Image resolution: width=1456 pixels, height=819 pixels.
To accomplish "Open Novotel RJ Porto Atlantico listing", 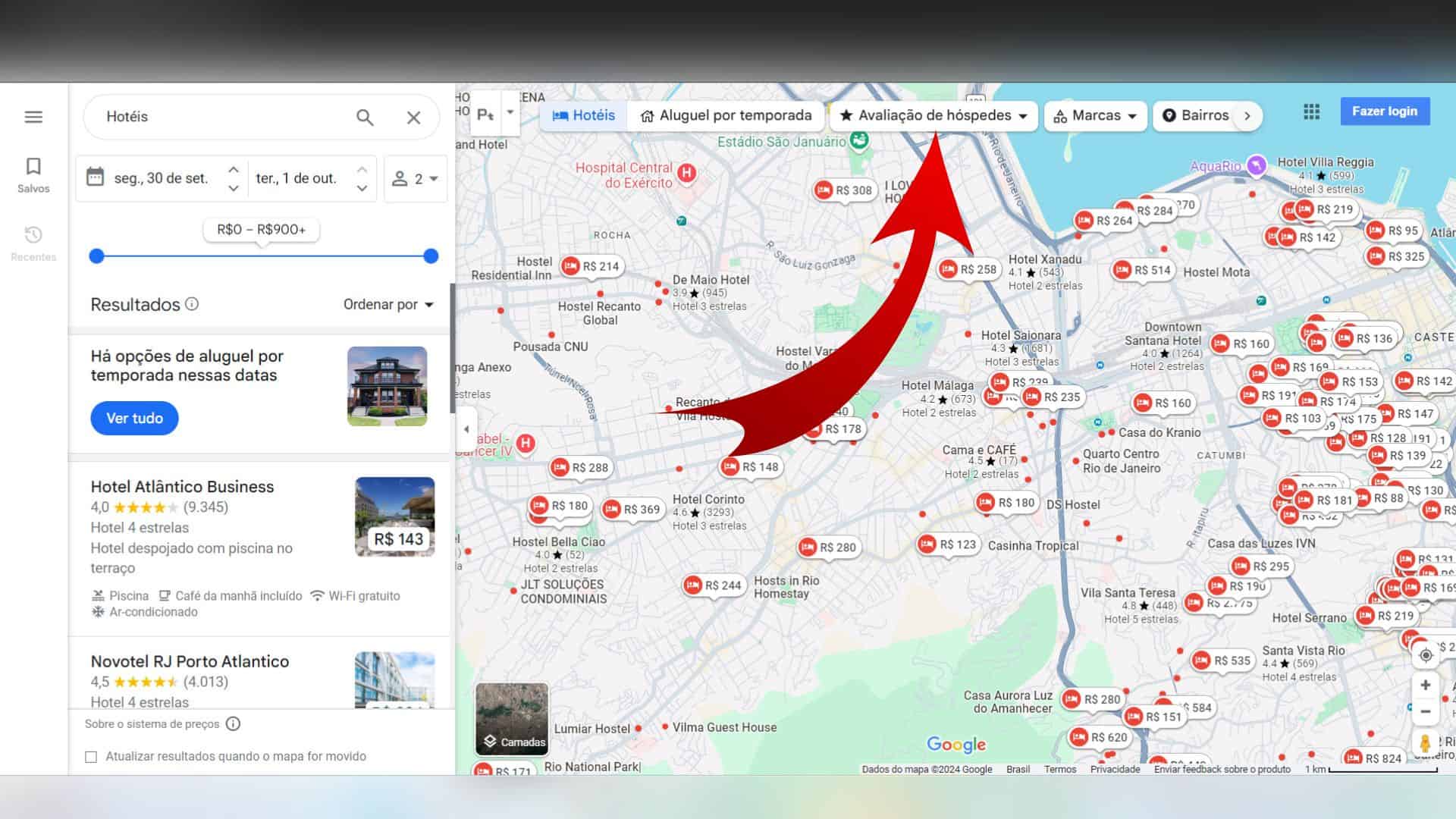I will pyautogui.click(x=190, y=661).
